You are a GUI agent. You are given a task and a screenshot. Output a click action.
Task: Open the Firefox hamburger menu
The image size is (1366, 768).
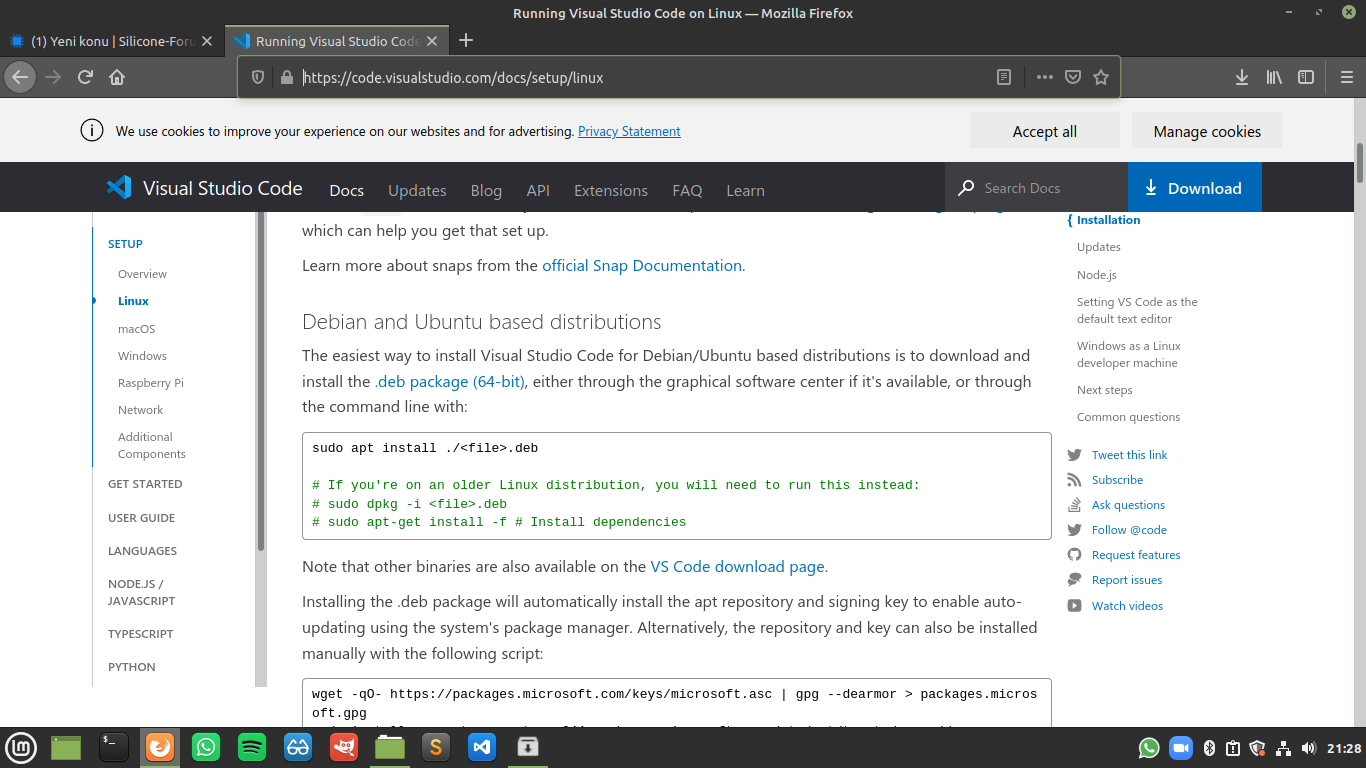(1346, 77)
